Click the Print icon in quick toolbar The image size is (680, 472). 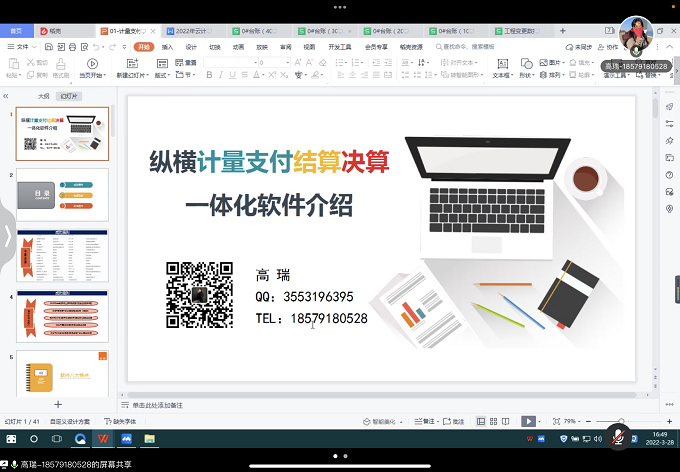tap(72, 47)
